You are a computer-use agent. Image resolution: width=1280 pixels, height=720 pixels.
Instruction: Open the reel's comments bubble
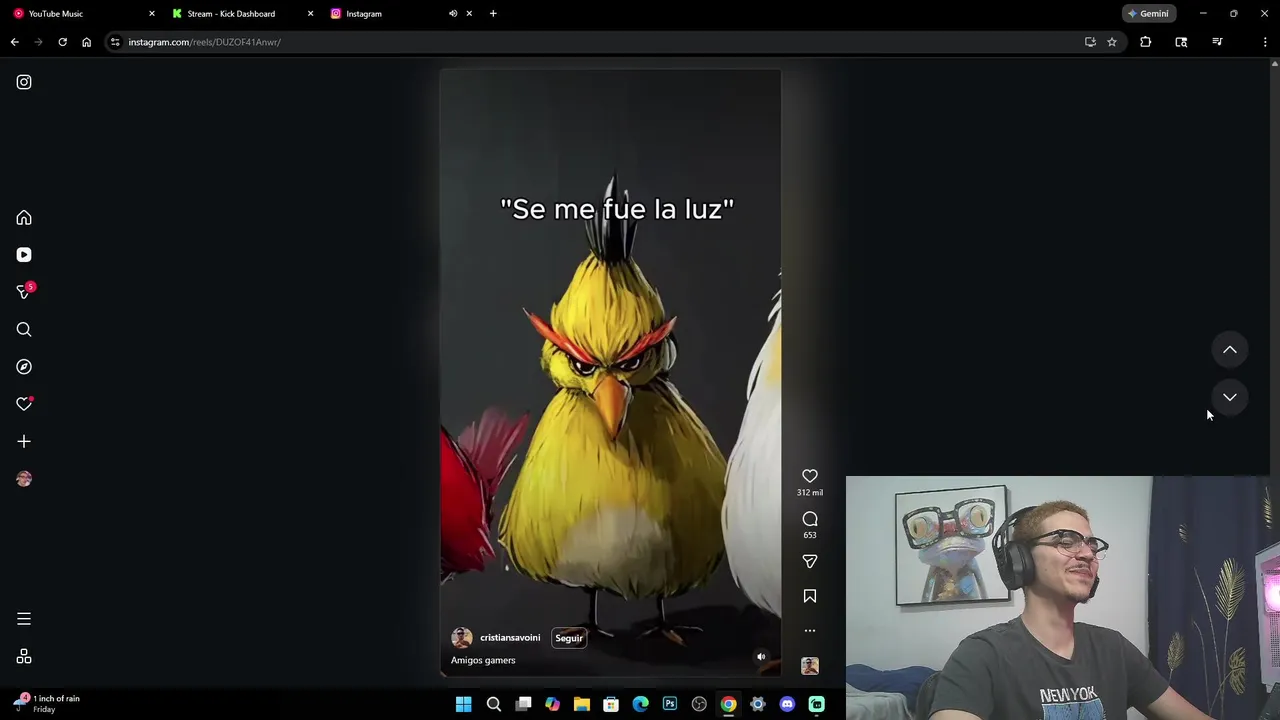tap(810, 519)
